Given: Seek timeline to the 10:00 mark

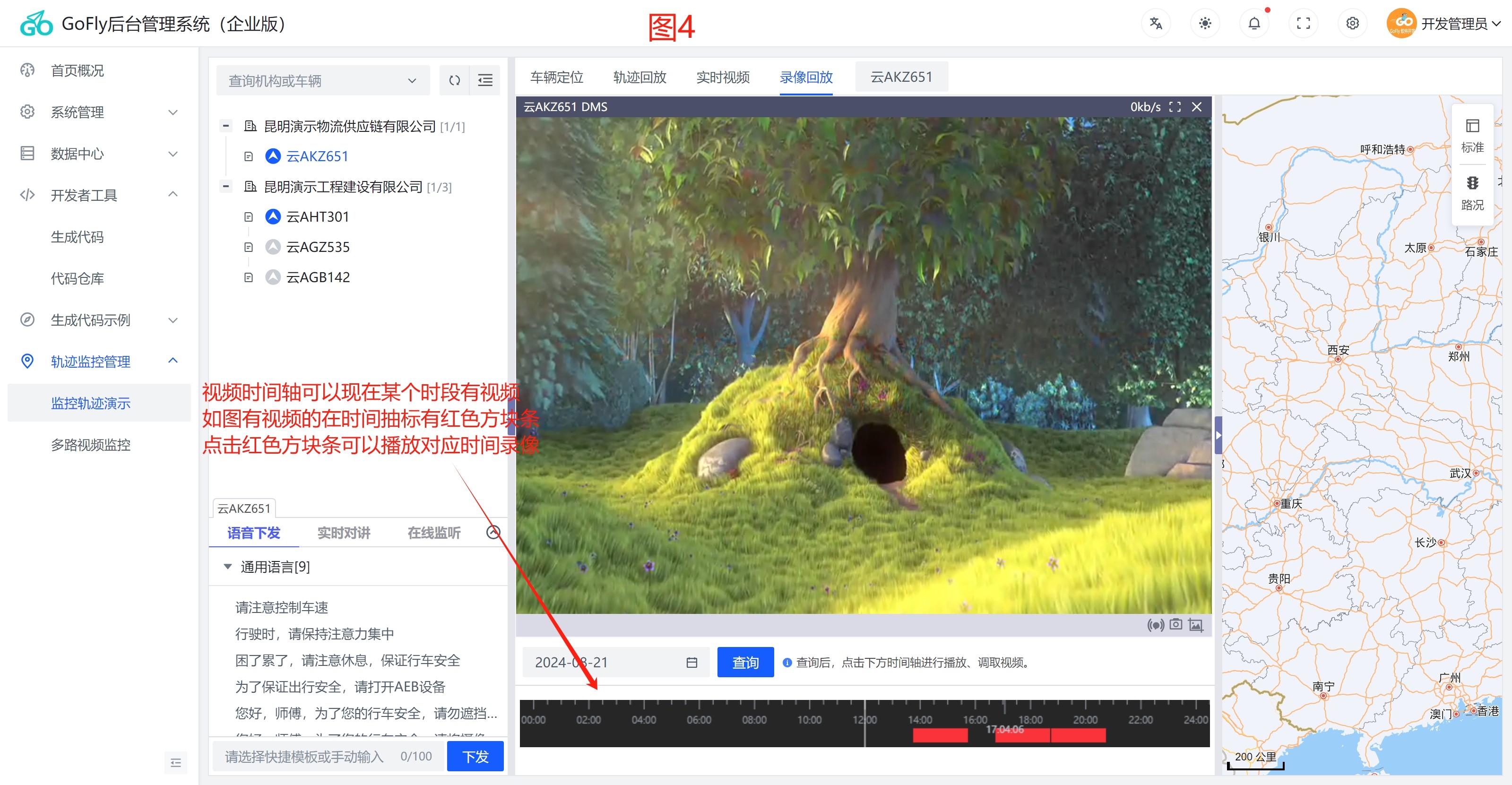Looking at the screenshot, I should tap(810, 720).
